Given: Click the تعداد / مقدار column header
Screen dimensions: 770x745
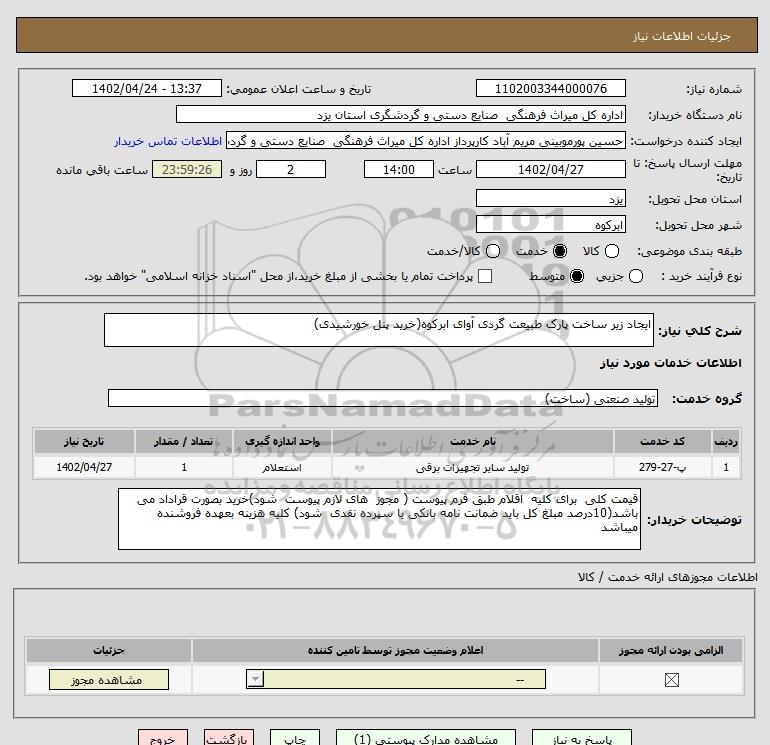Looking at the screenshot, I should click(x=184, y=441).
